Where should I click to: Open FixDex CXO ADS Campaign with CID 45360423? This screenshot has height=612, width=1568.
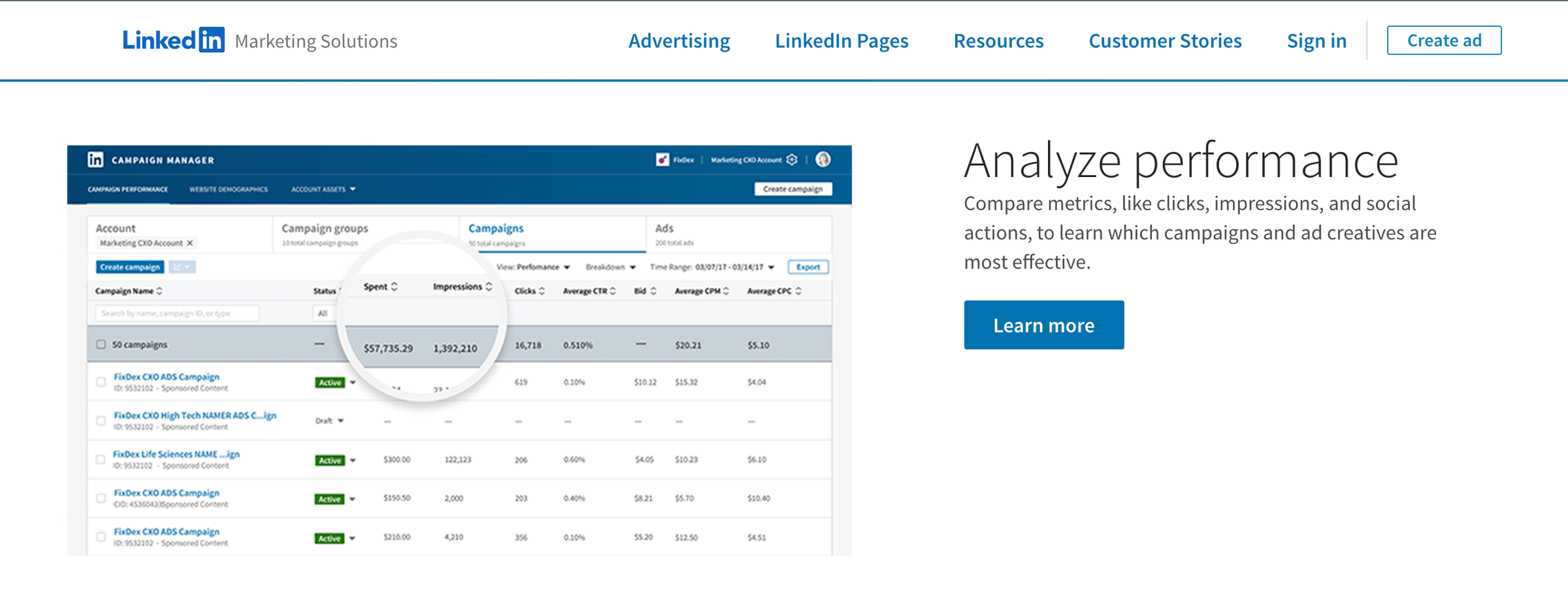tap(167, 492)
